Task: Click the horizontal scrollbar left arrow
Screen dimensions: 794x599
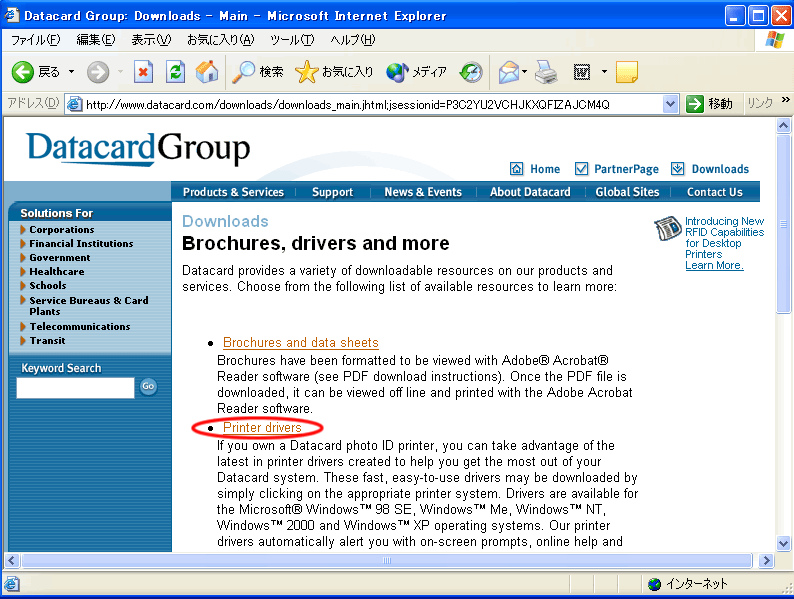Action: (12, 560)
